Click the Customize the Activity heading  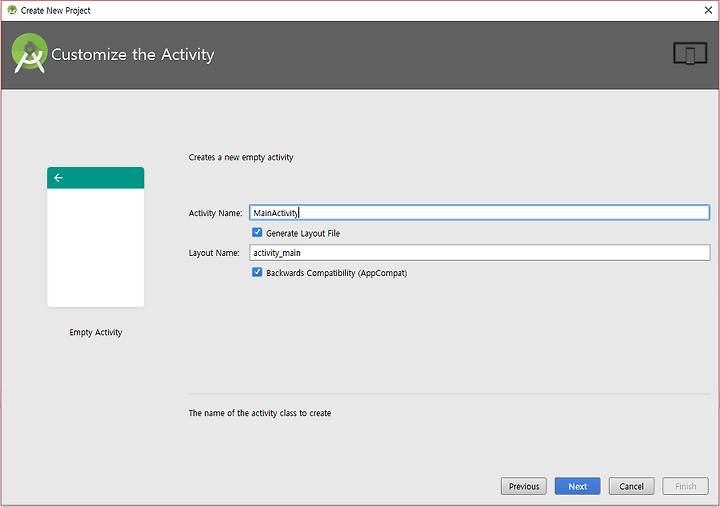(133, 55)
